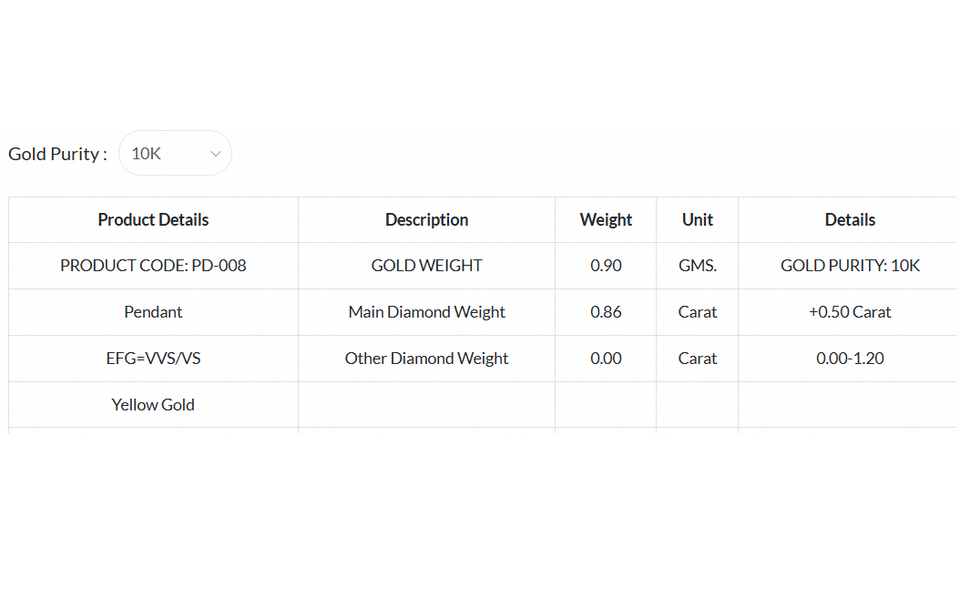Select the 0.86 carat weight value

coord(606,312)
